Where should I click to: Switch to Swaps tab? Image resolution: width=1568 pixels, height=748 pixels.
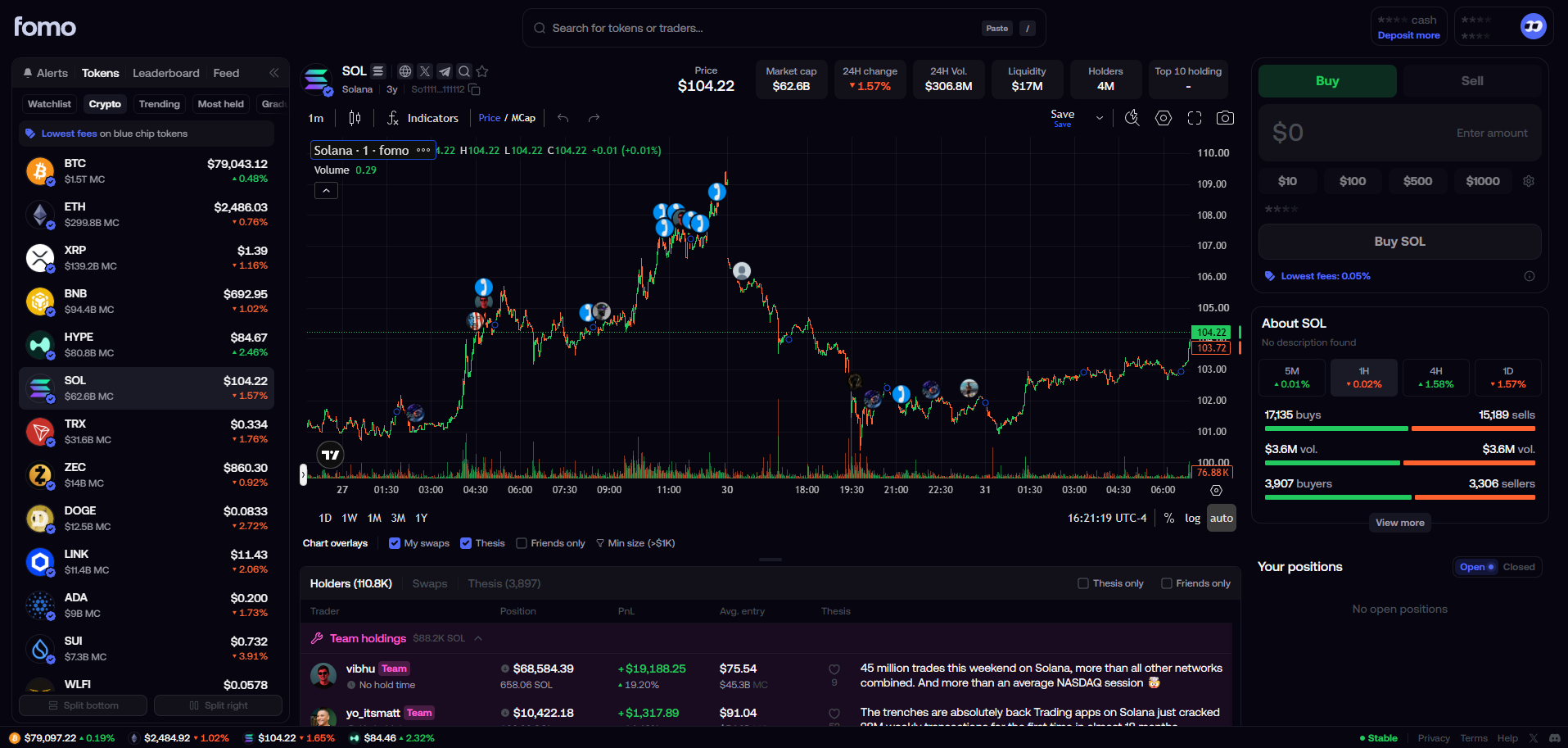pyautogui.click(x=430, y=583)
